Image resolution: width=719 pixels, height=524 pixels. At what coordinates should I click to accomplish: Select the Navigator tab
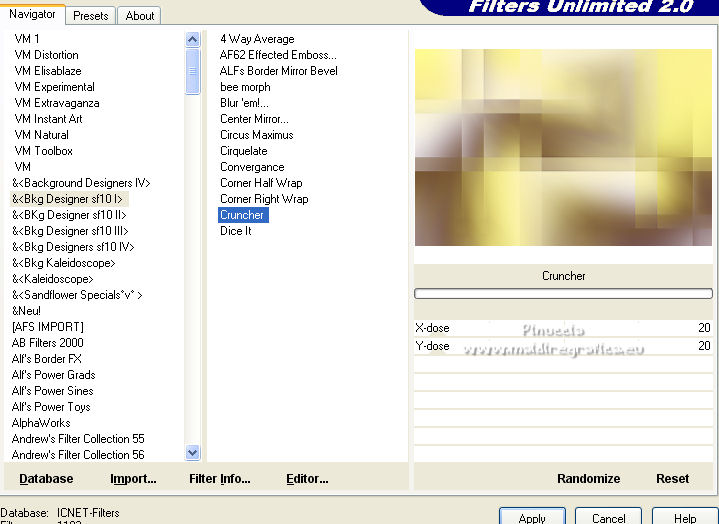[32, 14]
